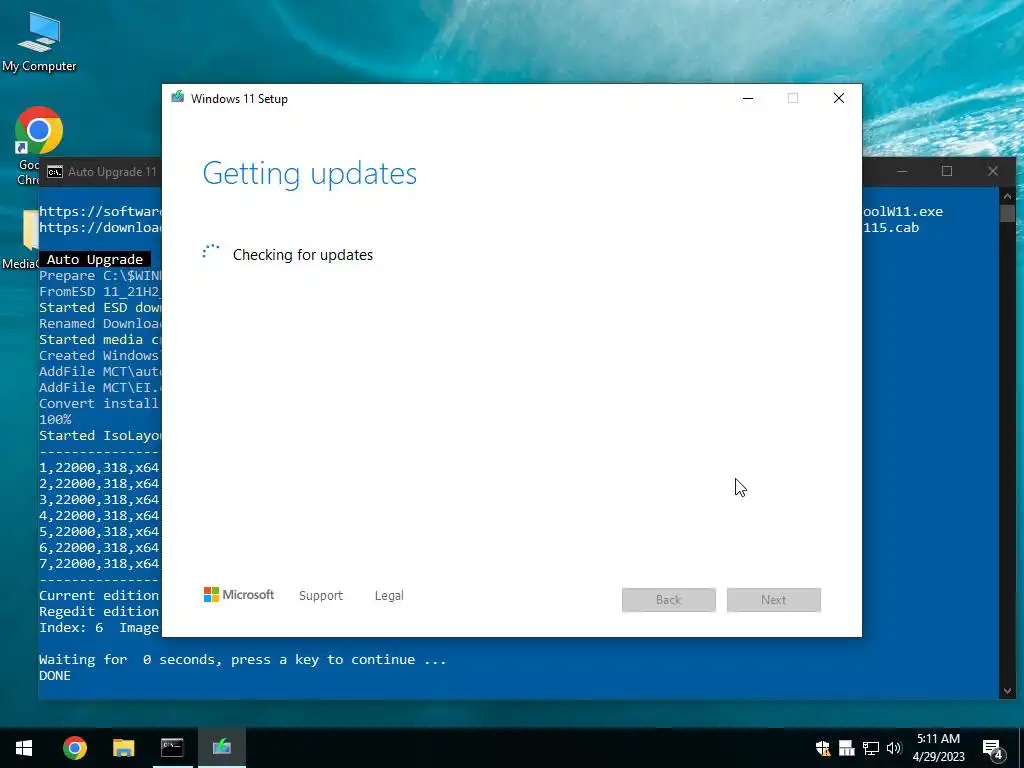Open the Windows Security shield tray icon
The width and height of the screenshot is (1024, 768).
click(823, 748)
